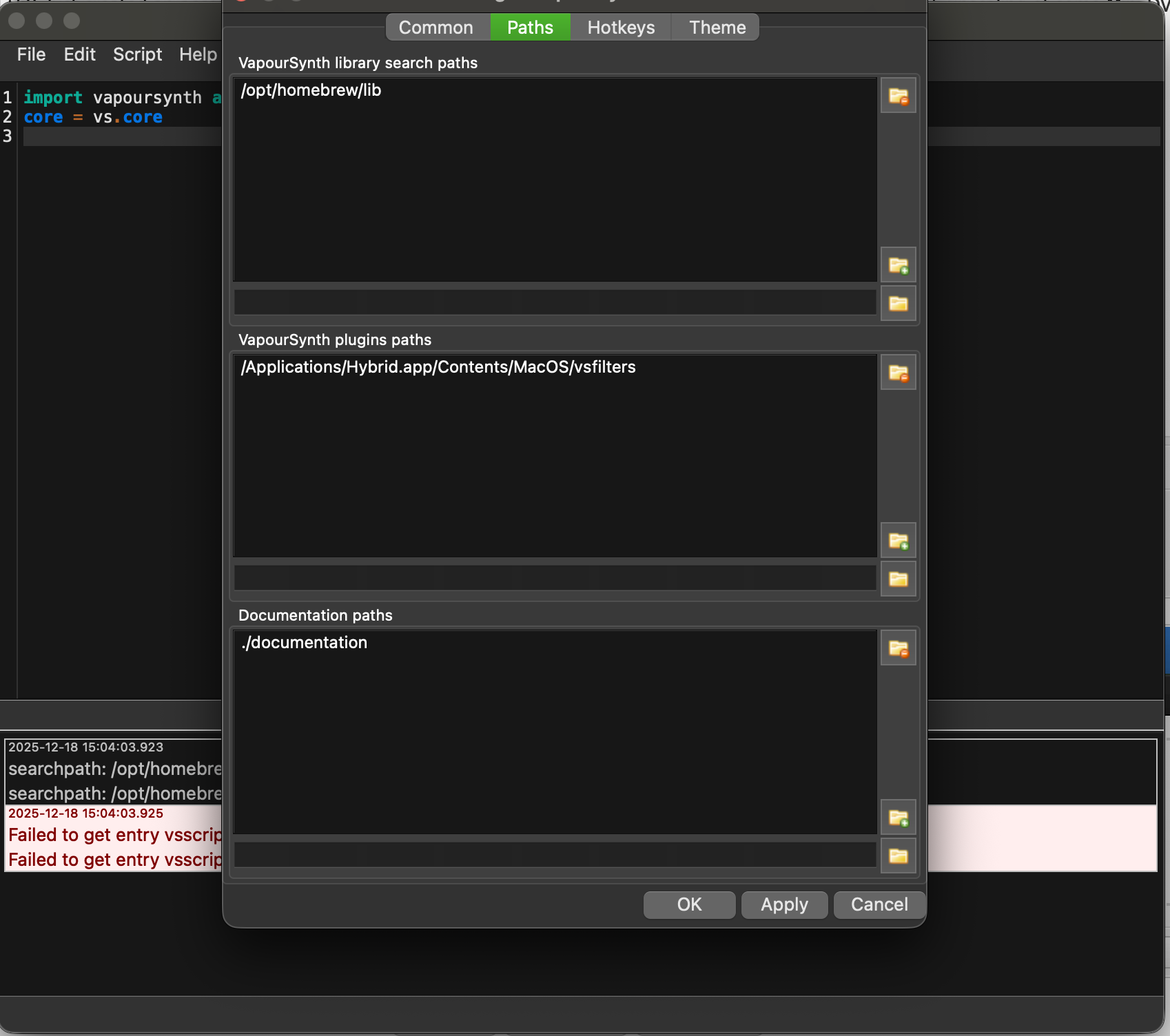Select the Hybrid.app vsfilters plugin path

pos(438,367)
